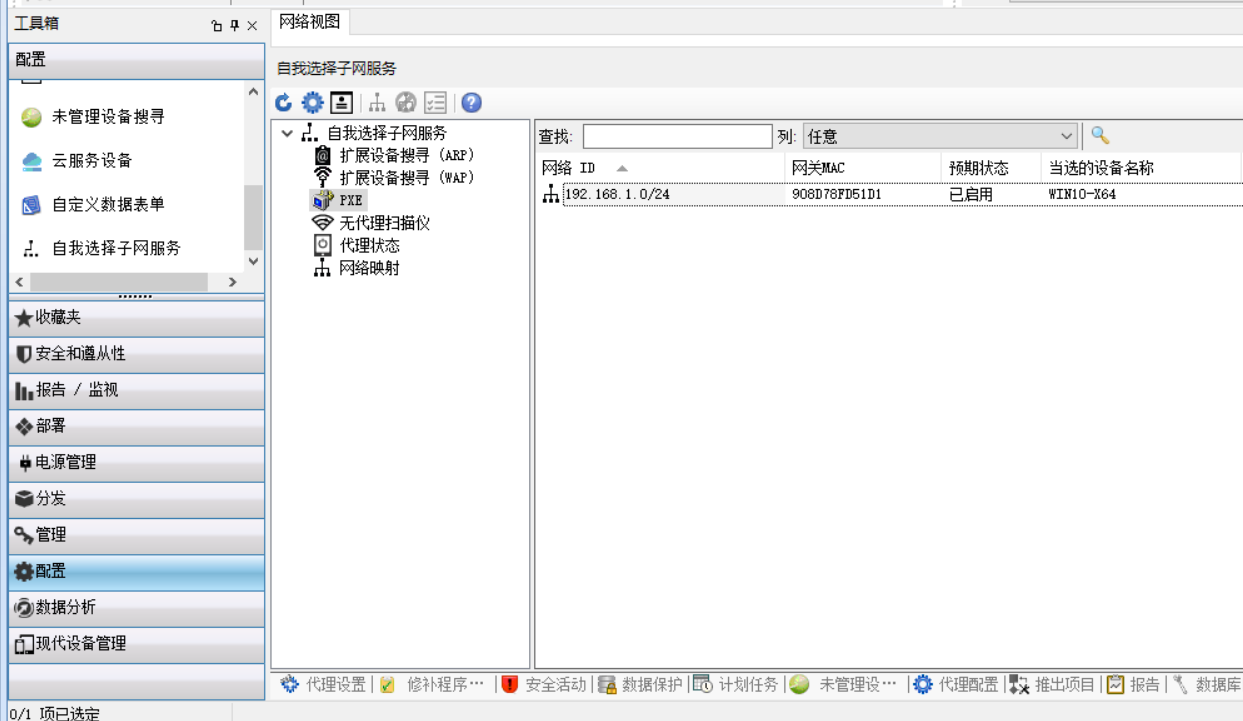Collapse the 自我选择子网服务 tree root
This screenshot has height=721, width=1243.
[288, 133]
